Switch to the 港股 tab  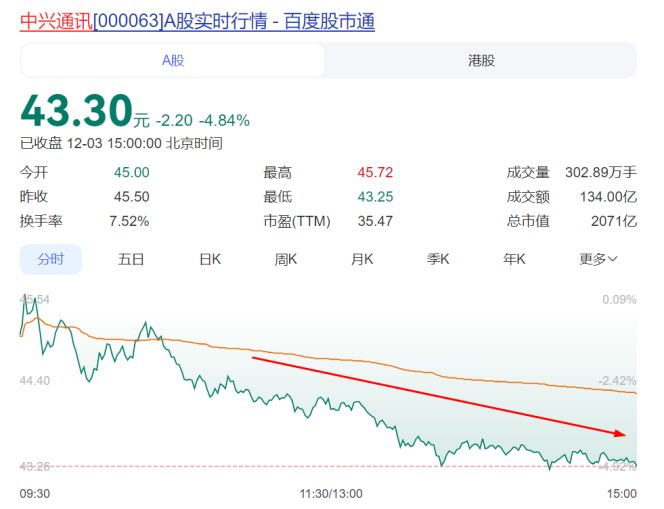click(x=481, y=61)
